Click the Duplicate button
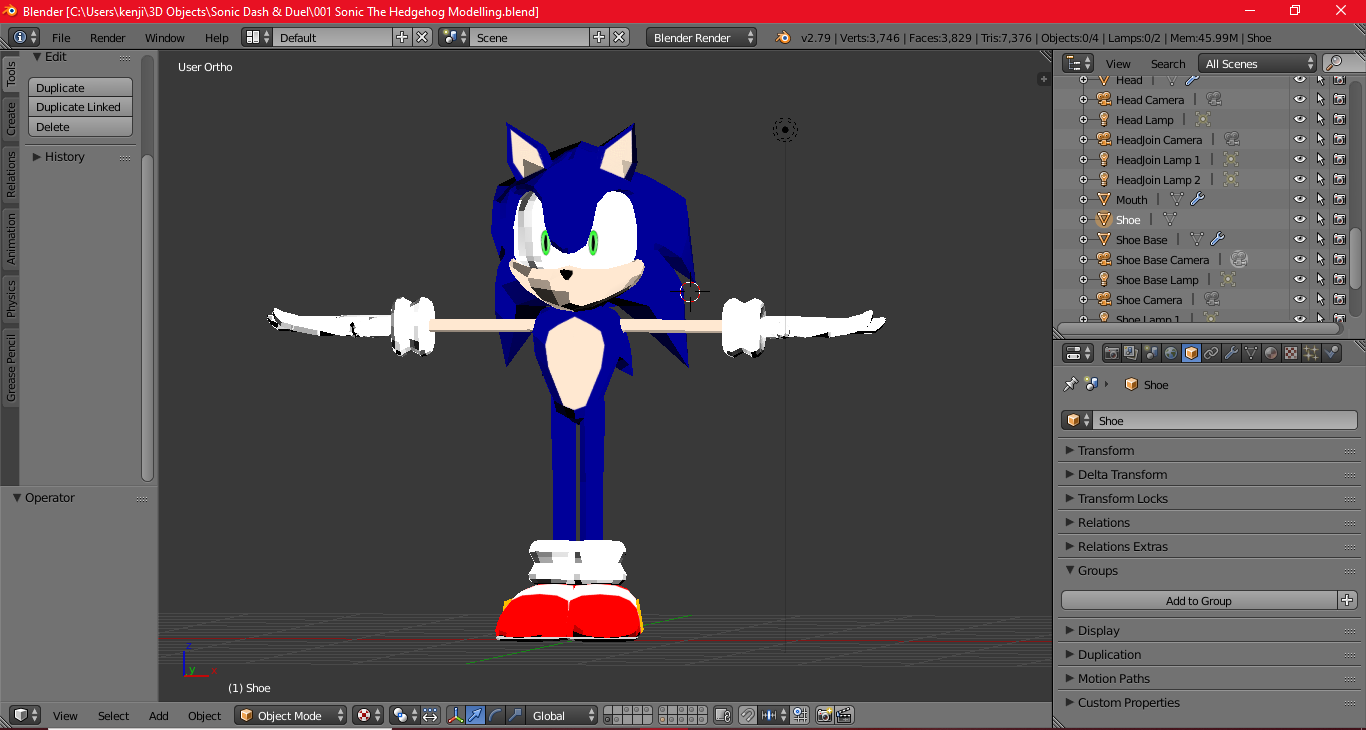The image size is (1366, 730). click(80, 87)
